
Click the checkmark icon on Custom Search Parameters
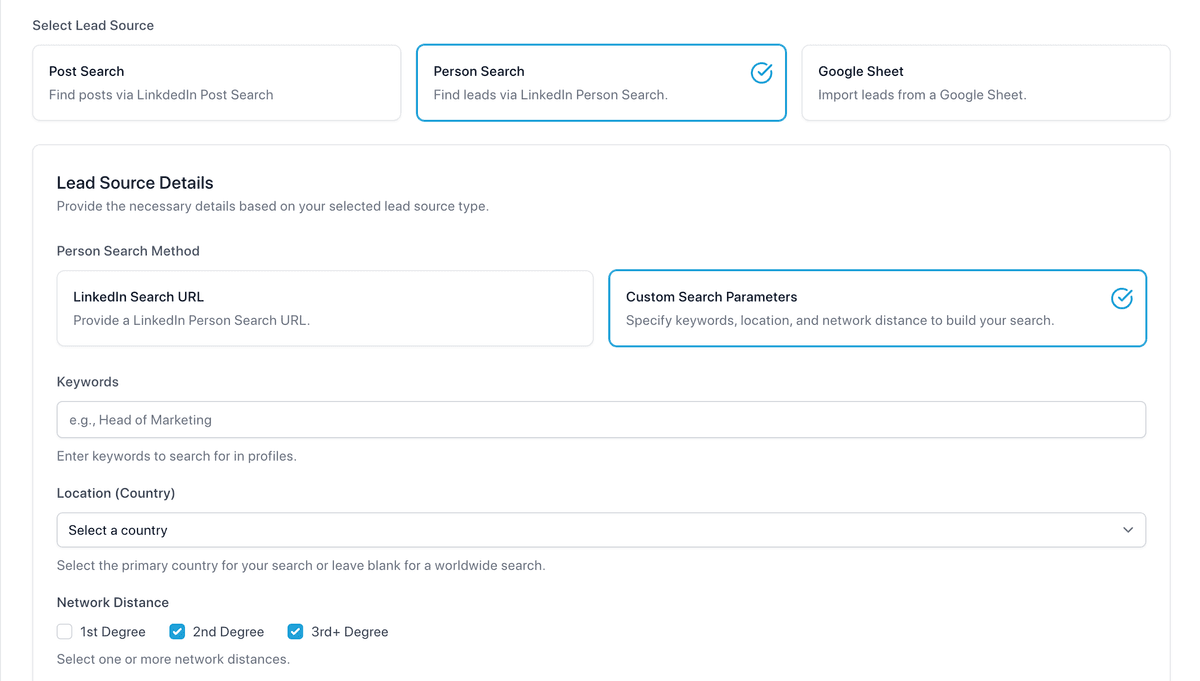click(x=1122, y=298)
